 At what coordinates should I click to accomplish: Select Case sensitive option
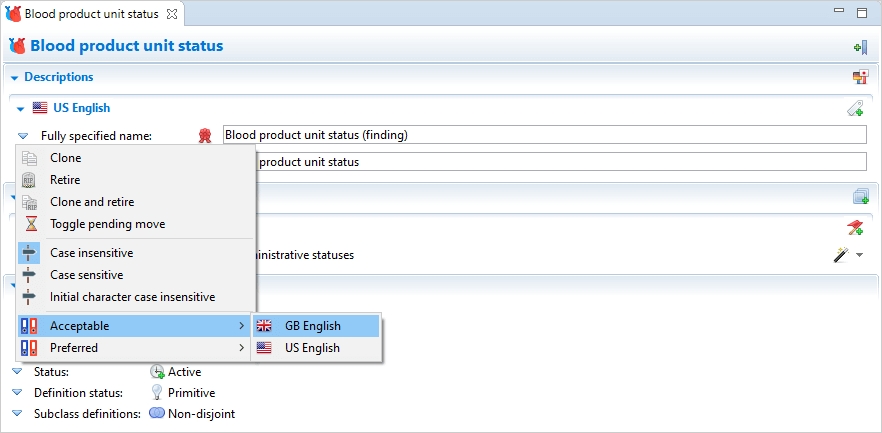86,275
